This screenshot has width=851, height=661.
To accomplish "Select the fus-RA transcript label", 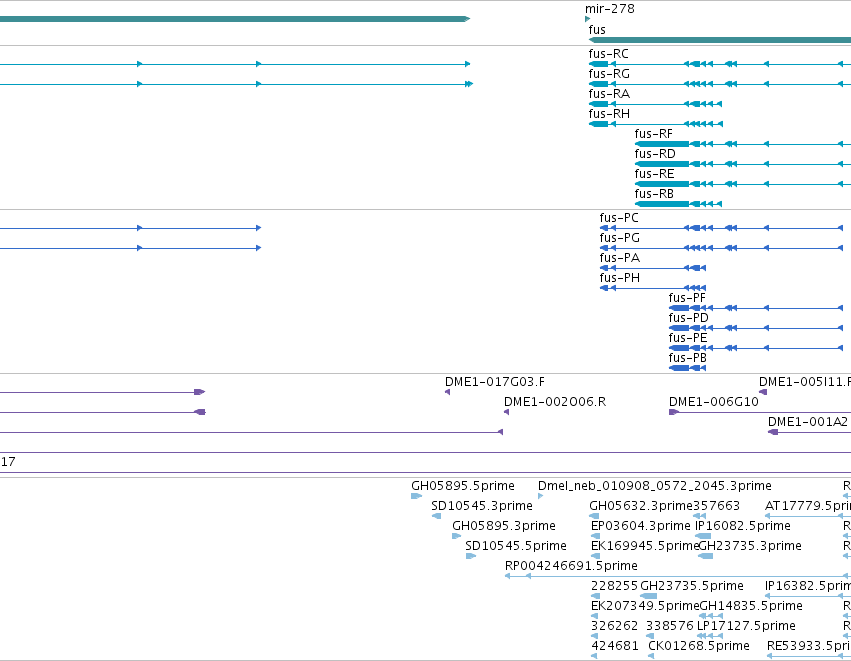I will tap(609, 94).
